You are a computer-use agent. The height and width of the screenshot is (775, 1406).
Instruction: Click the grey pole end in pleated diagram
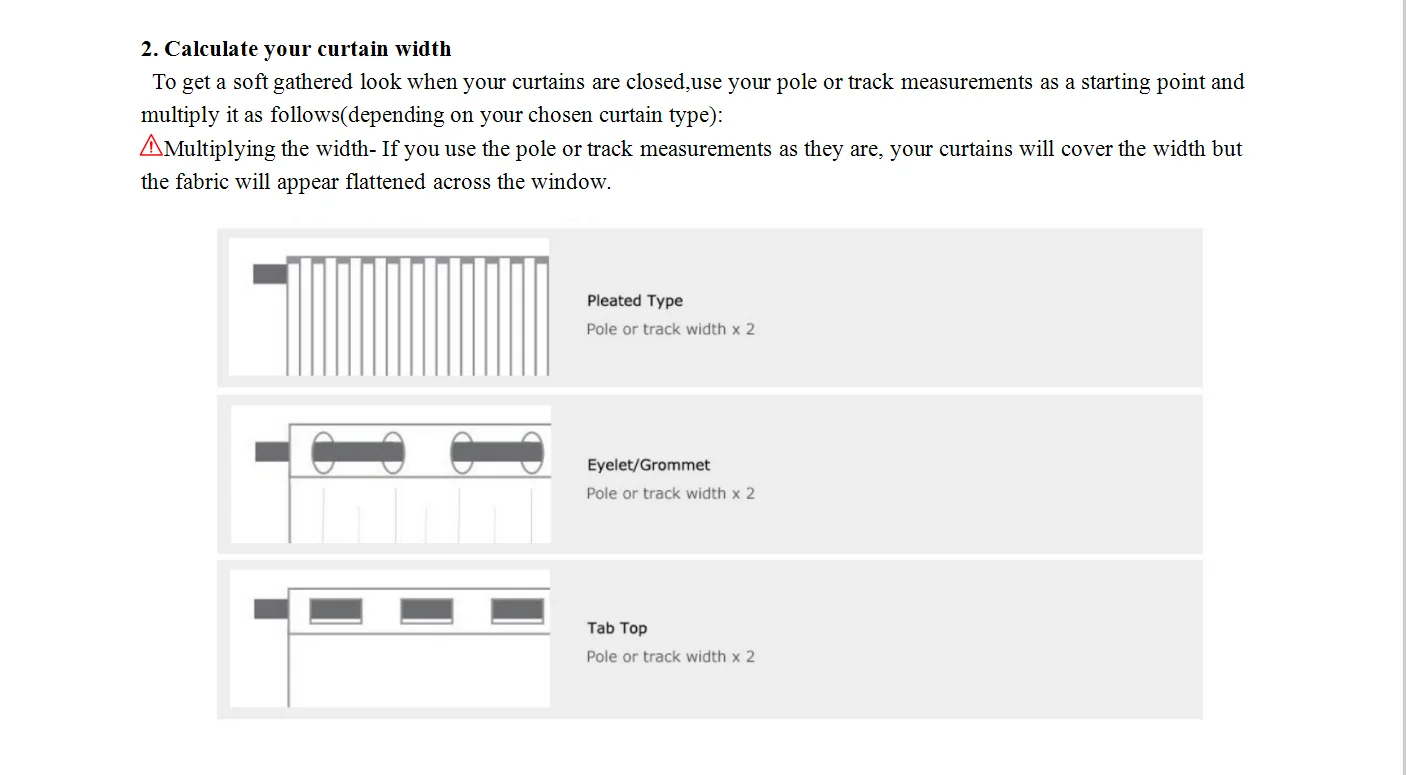tap(270, 273)
